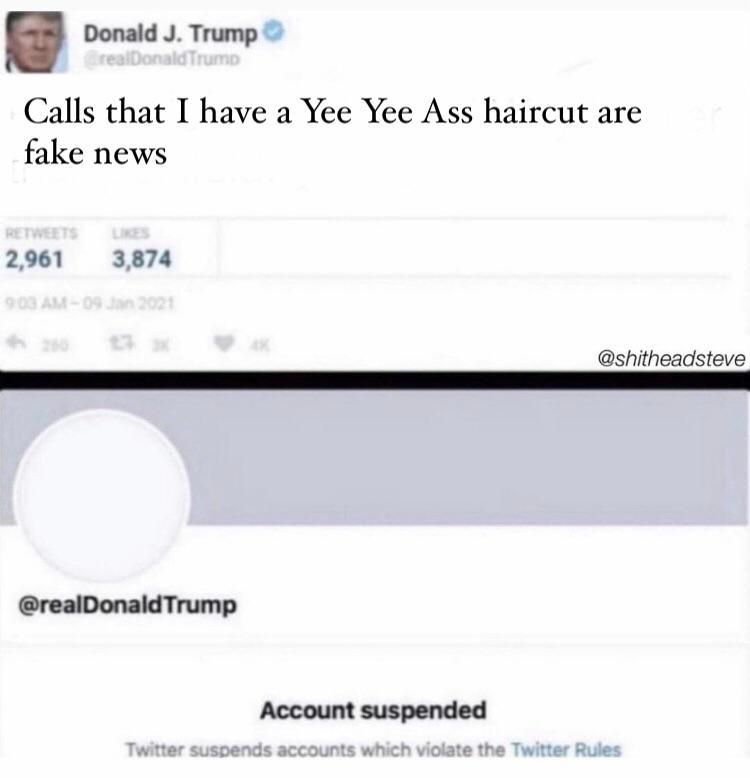750x778 pixels.
Task: Click the blue verified badge next to Trump
Action: [274, 31]
